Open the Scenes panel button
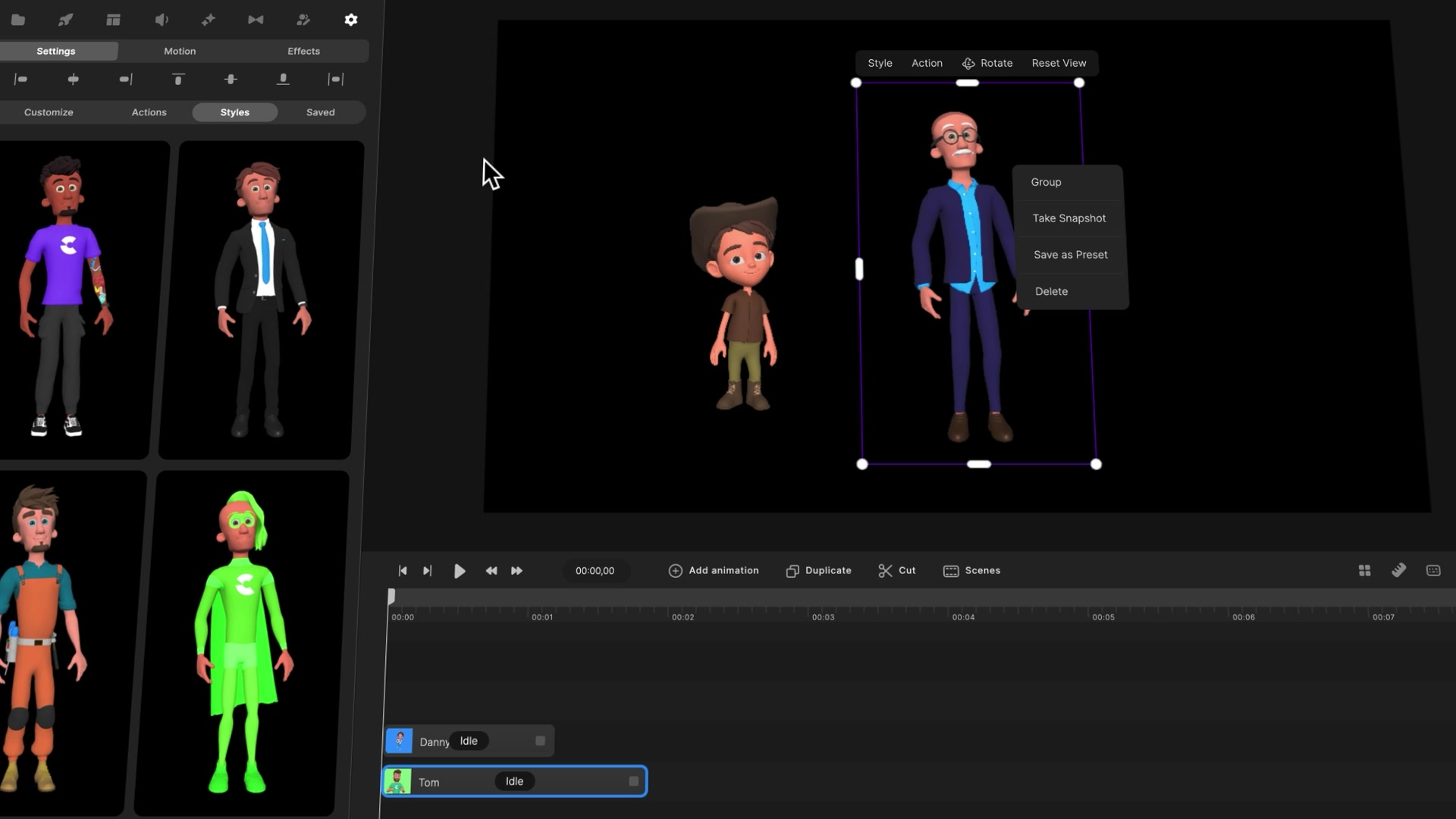The width and height of the screenshot is (1456, 819). [x=971, y=571]
